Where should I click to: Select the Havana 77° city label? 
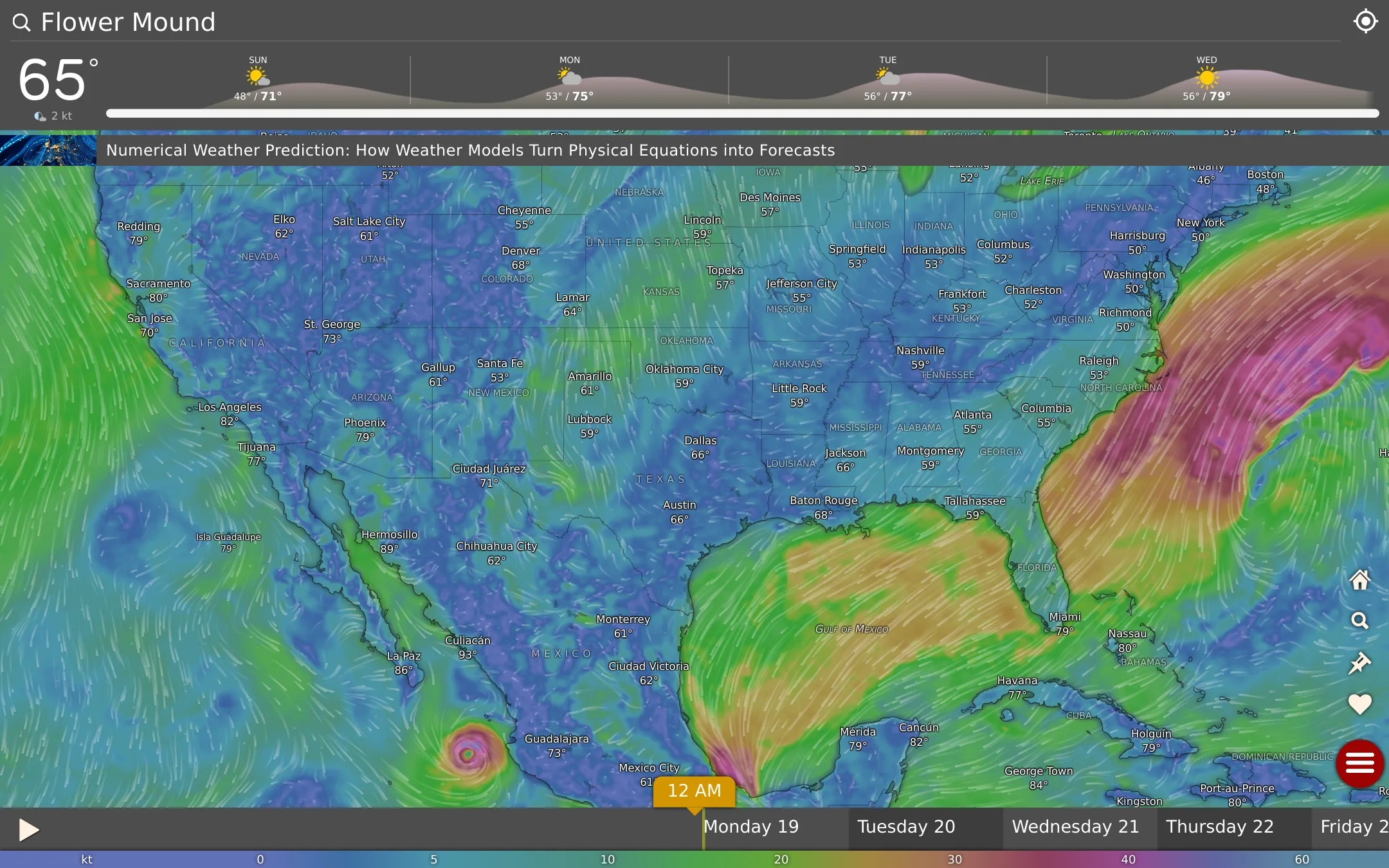tap(1017, 687)
